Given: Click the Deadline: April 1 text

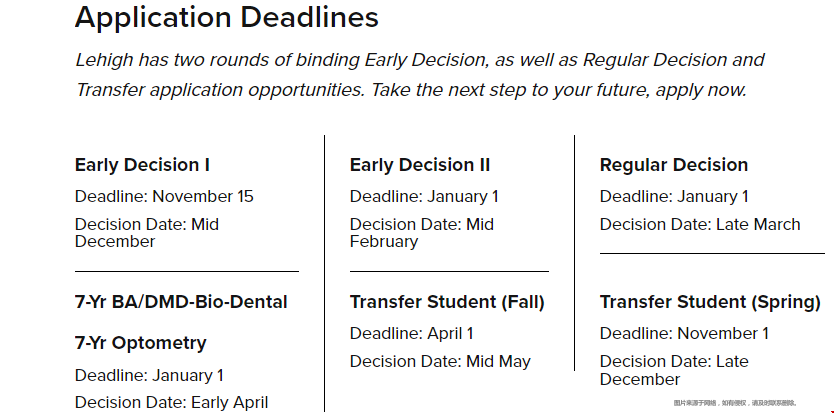Looking at the screenshot, I should point(411,334).
